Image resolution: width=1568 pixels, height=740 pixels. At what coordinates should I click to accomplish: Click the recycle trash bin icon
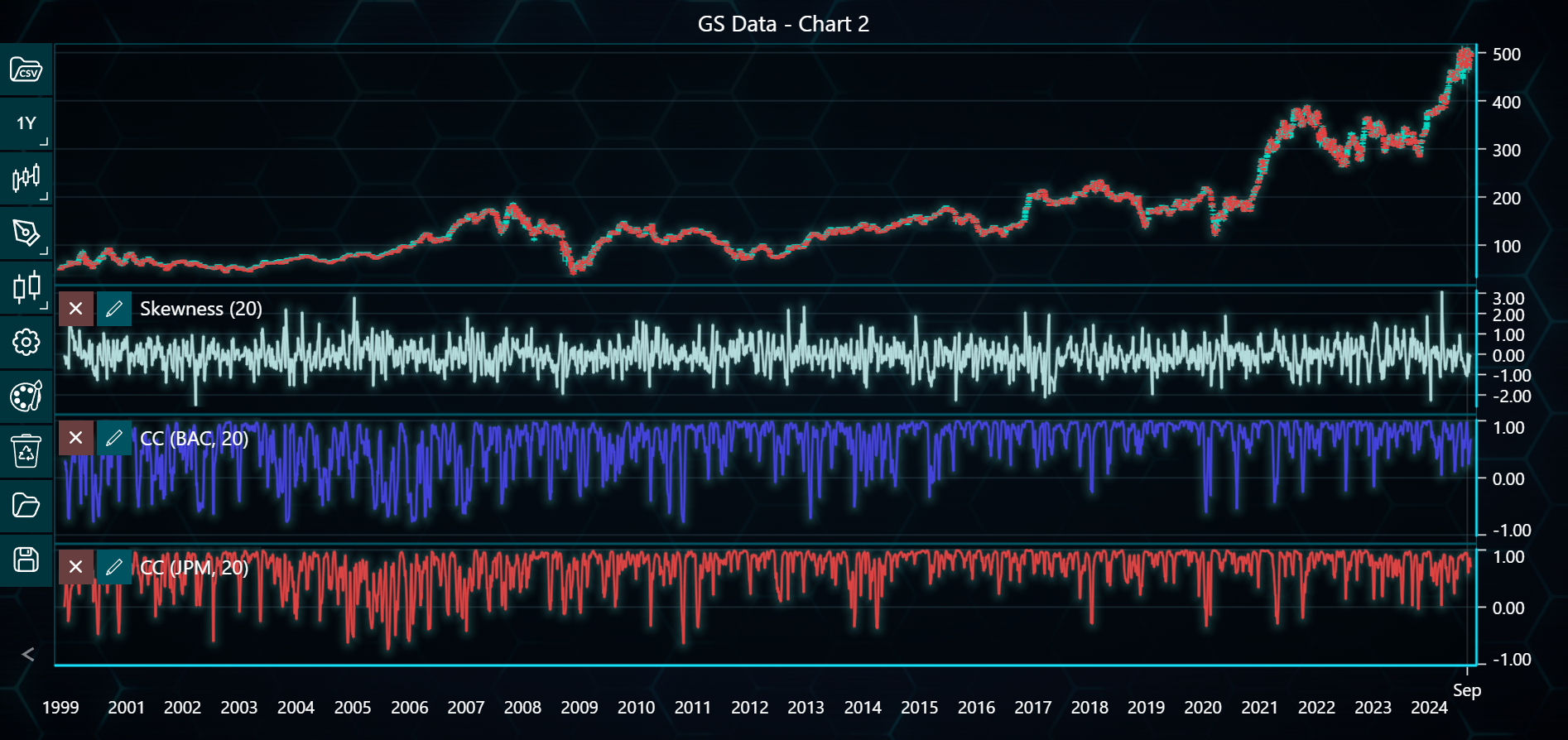(x=26, y=451)
